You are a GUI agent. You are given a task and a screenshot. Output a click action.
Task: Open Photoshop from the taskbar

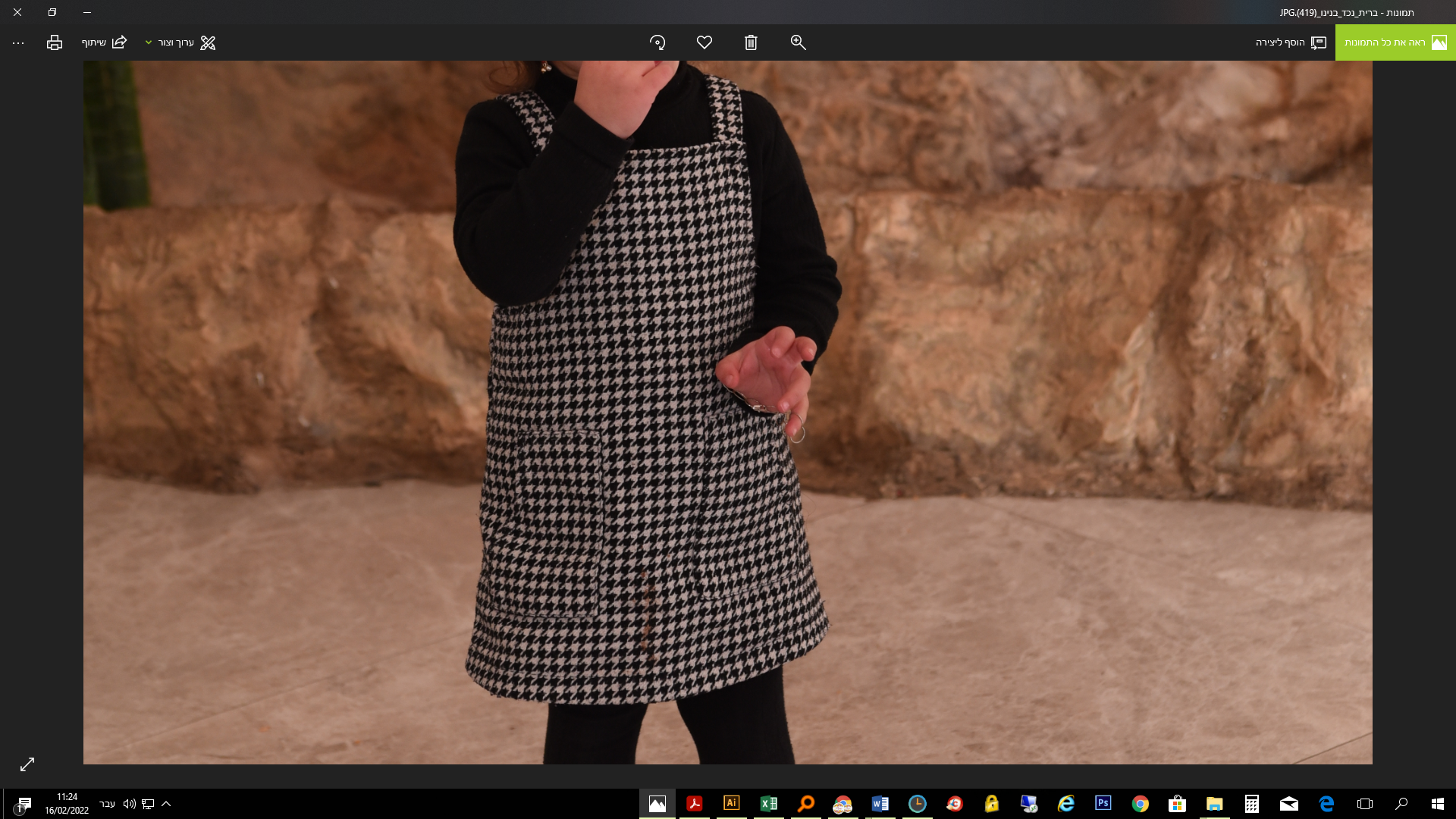(x=1103, y=803)
